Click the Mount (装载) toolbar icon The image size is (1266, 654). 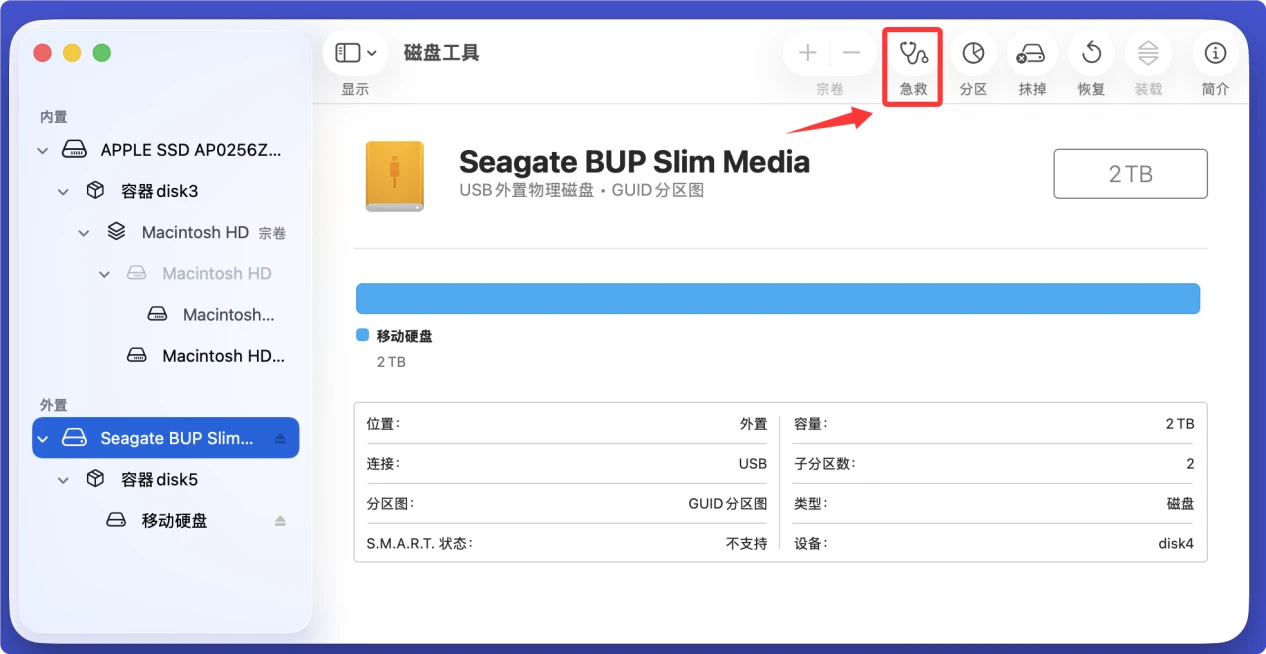click(1148, 53)
